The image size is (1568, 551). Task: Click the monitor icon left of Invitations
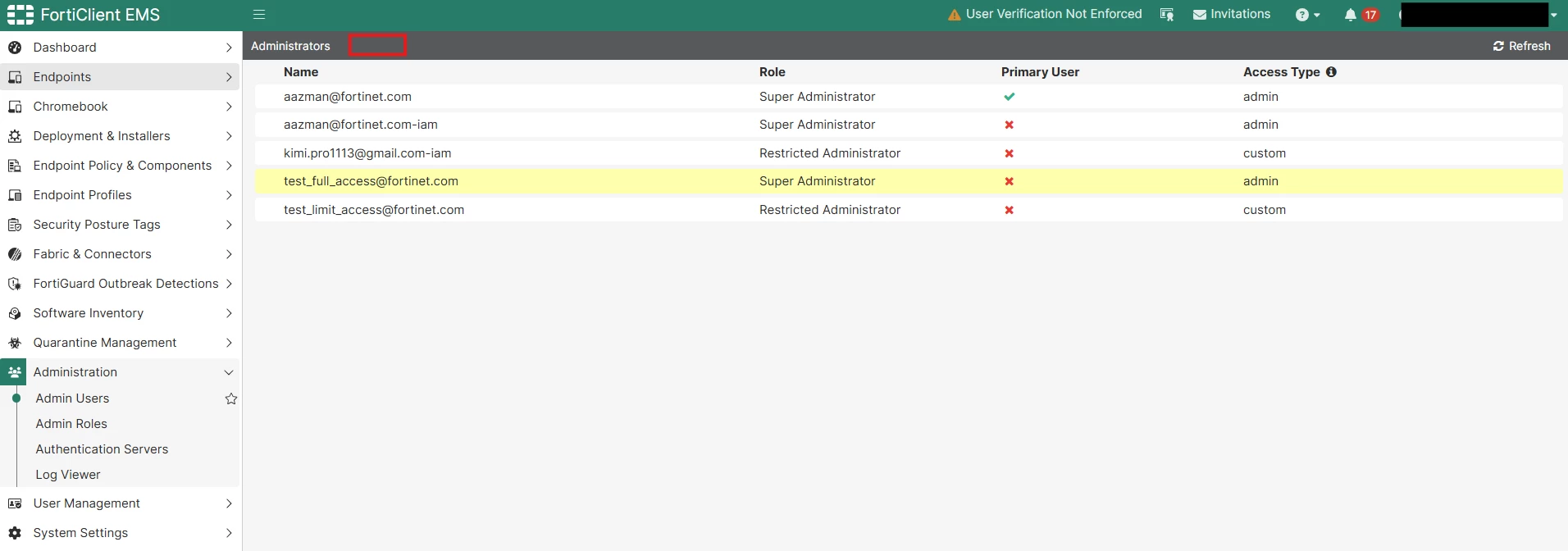pyautogui.click(x=1167, y=15)
